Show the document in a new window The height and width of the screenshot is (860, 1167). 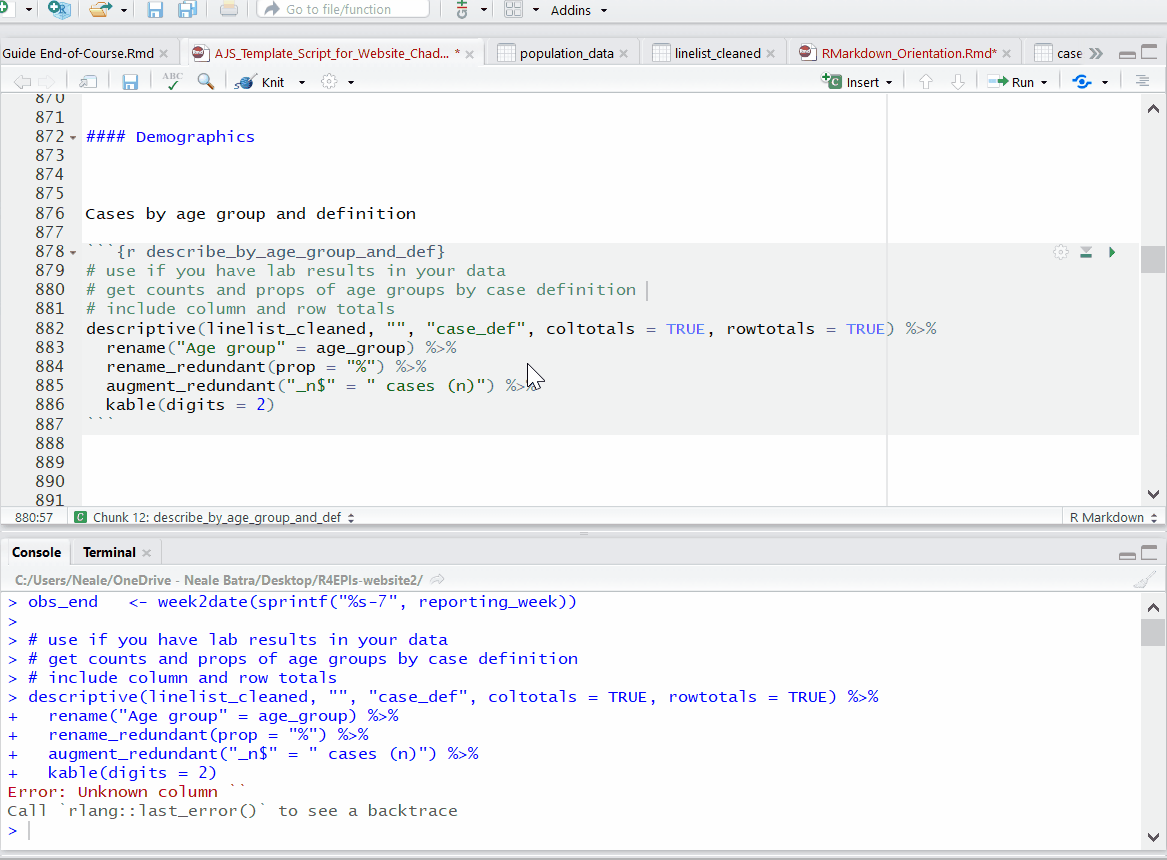coord(88,82)
